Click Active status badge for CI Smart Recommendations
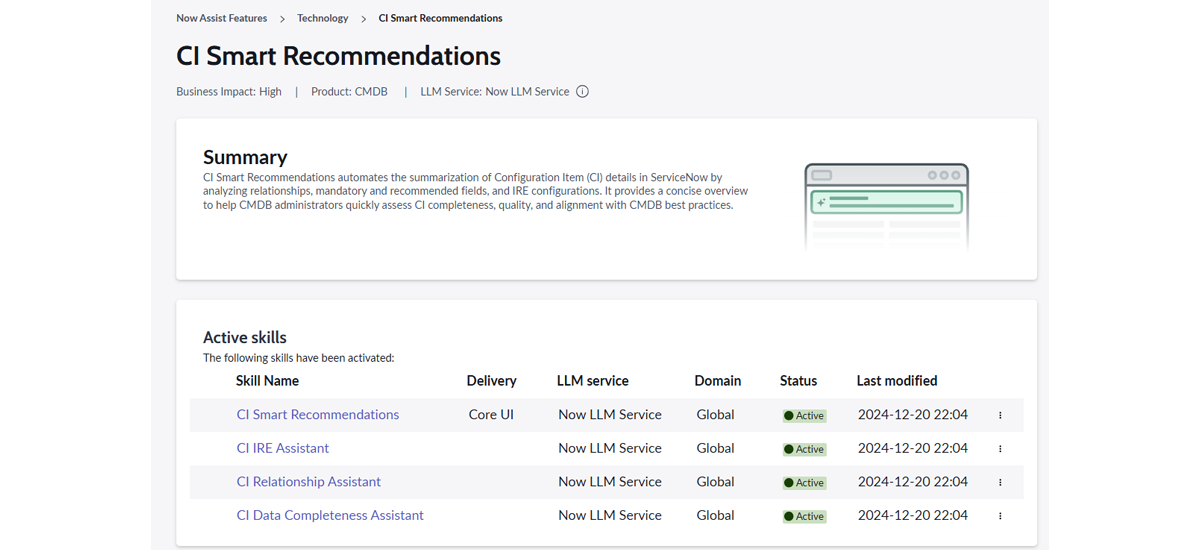This screenshot has height=550, width=1200. 804,416
